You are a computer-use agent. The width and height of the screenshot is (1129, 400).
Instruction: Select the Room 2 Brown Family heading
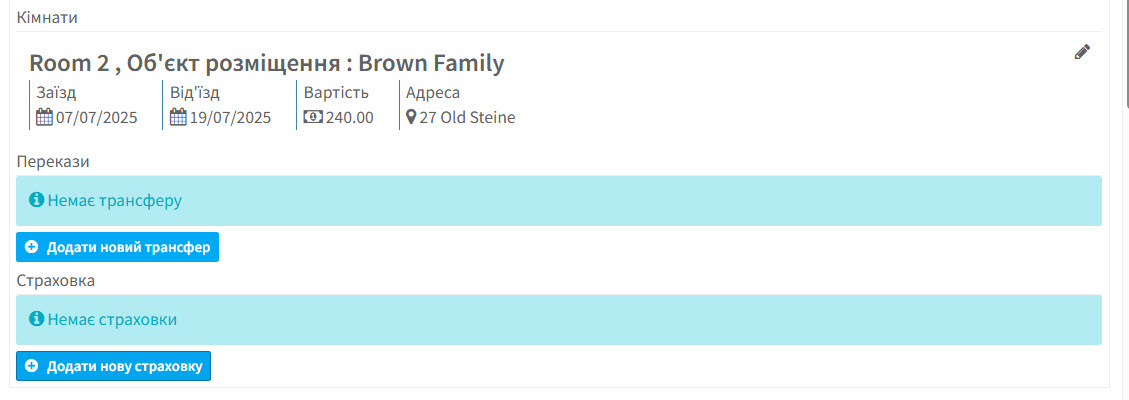[x=266, y=63]
